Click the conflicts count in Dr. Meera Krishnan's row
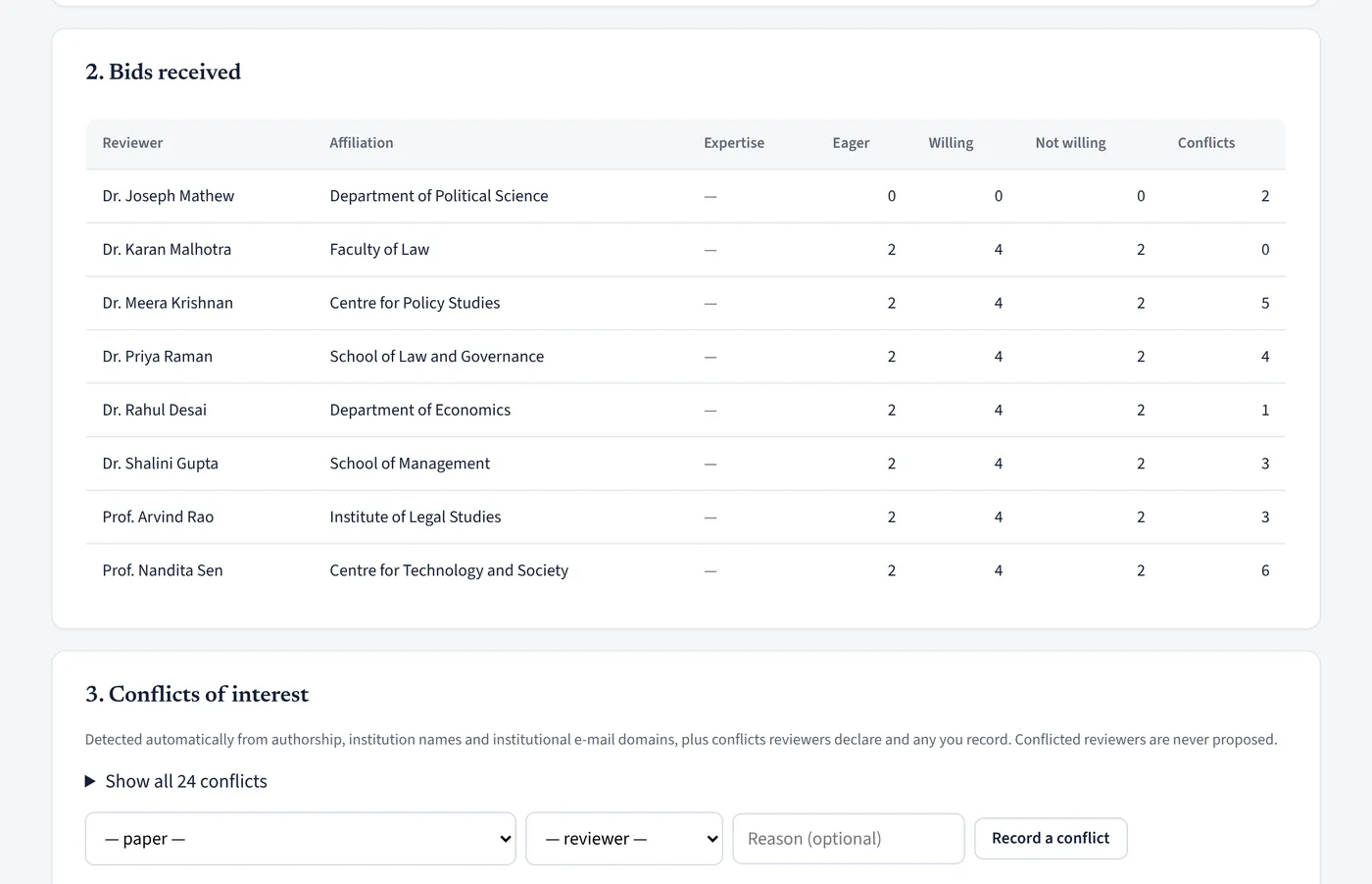The width and height of the screenshot is (1372, 884). coord(1265,303)
